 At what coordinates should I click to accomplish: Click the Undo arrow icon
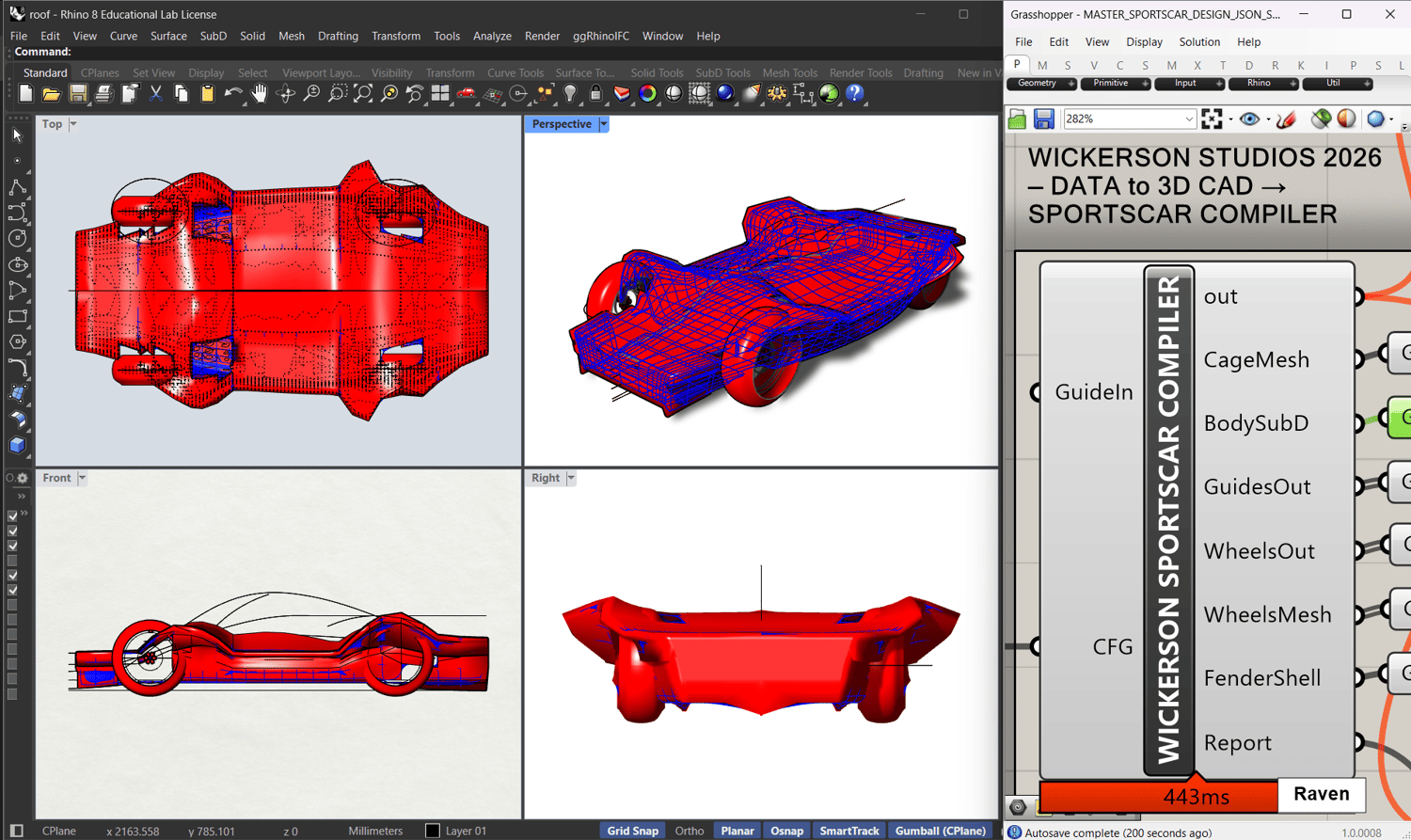tap(232, 93)
